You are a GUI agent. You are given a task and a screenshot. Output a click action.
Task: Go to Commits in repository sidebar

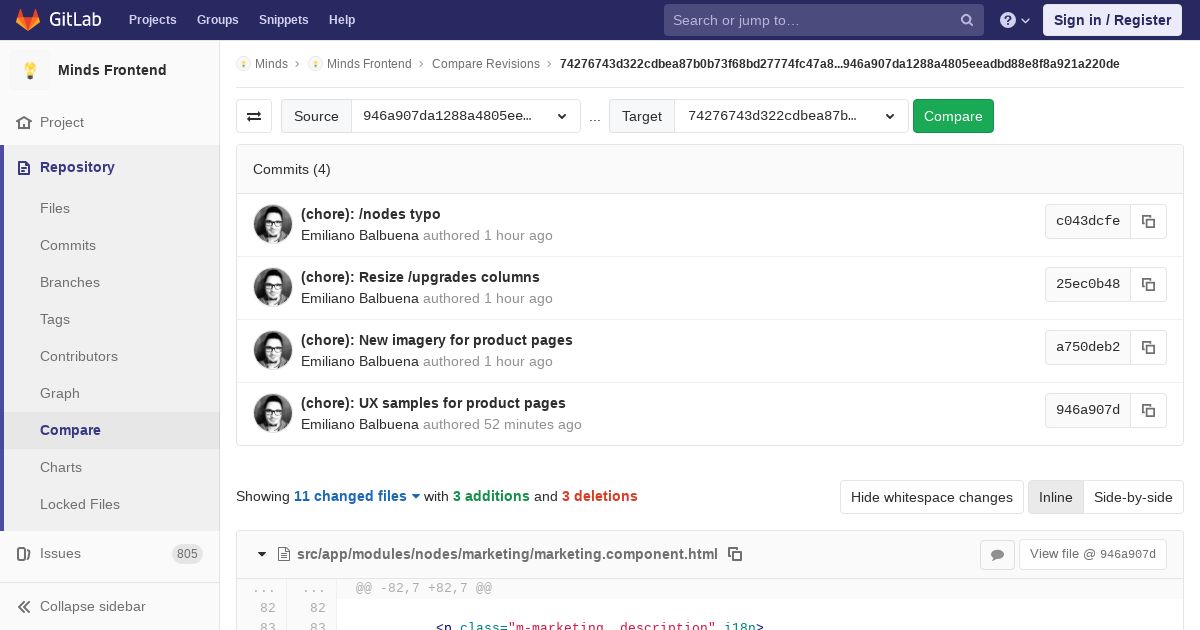point(68,245)
